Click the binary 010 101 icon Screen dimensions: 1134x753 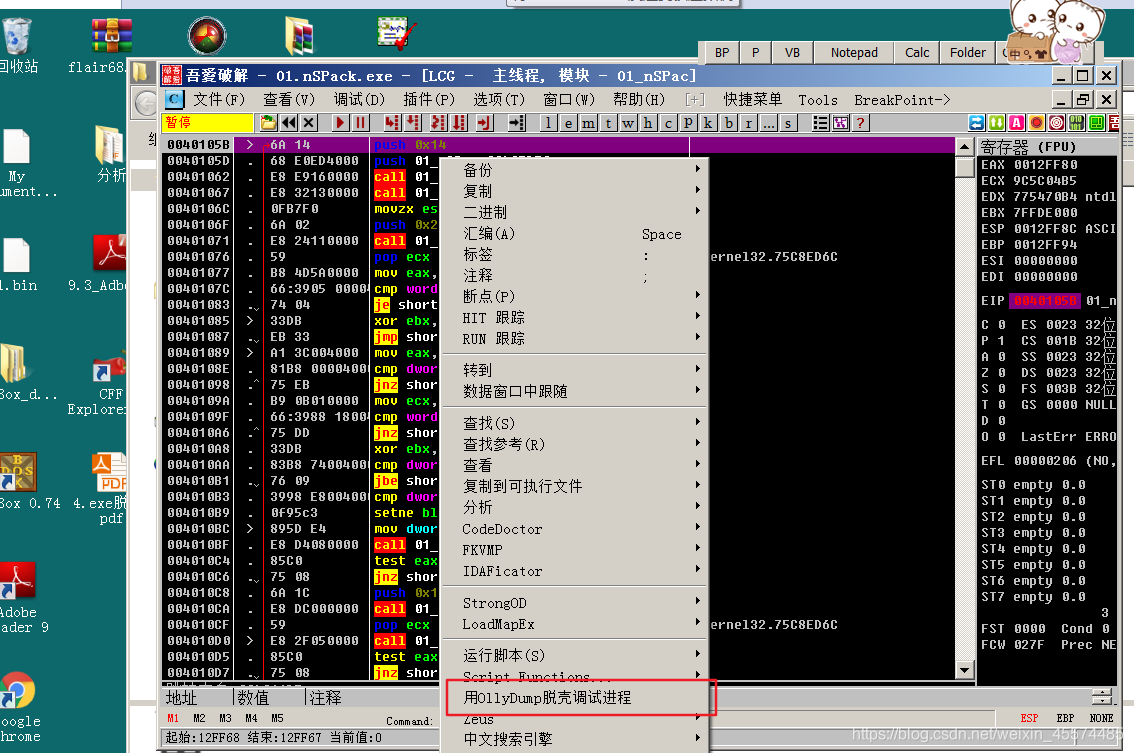pos(1076,123)
